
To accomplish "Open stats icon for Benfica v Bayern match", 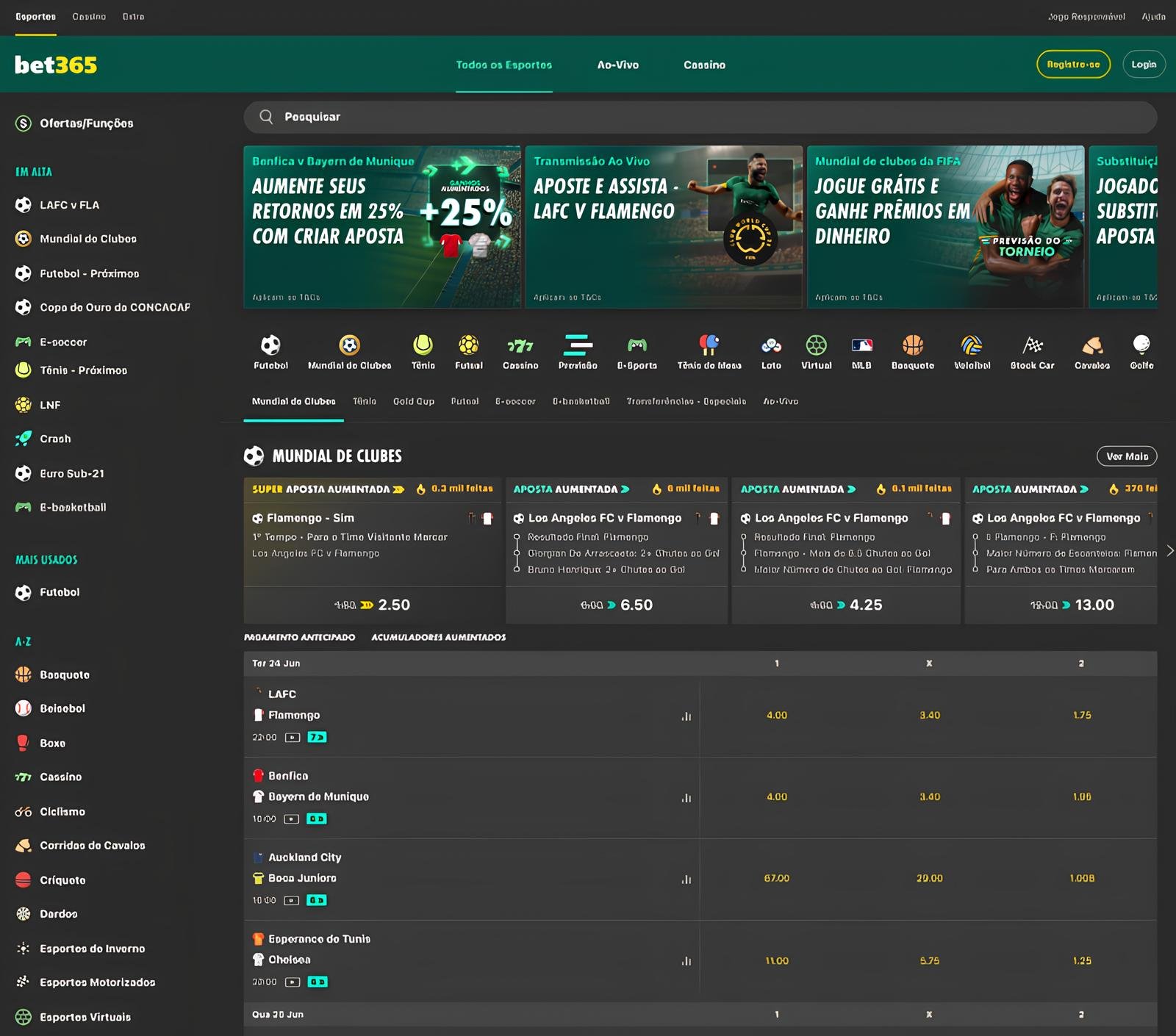I will (686, 798).
